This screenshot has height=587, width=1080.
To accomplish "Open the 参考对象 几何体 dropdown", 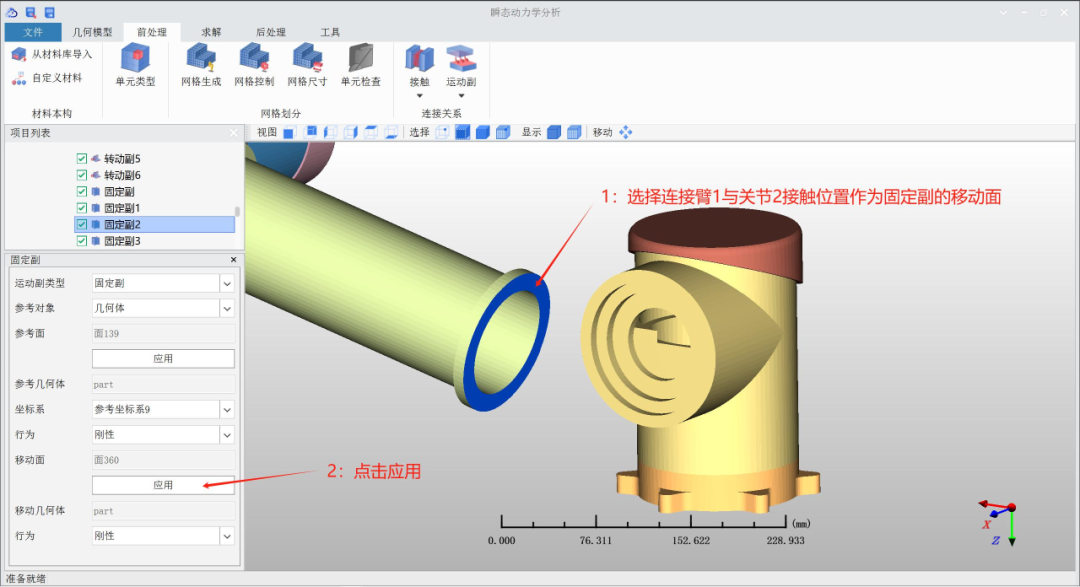I will 227,309.
